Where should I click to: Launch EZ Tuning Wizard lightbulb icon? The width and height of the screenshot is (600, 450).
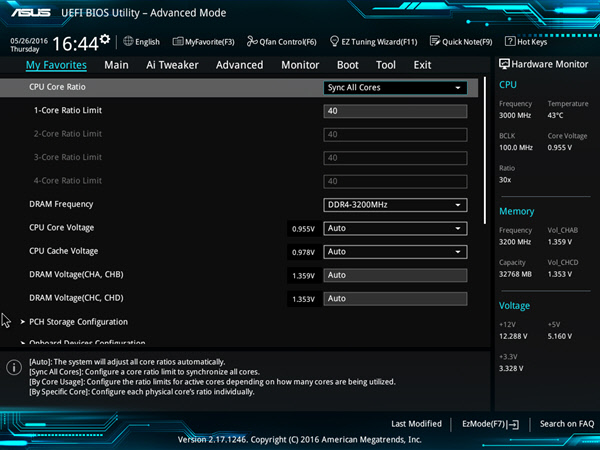click(x=334, y=41)
